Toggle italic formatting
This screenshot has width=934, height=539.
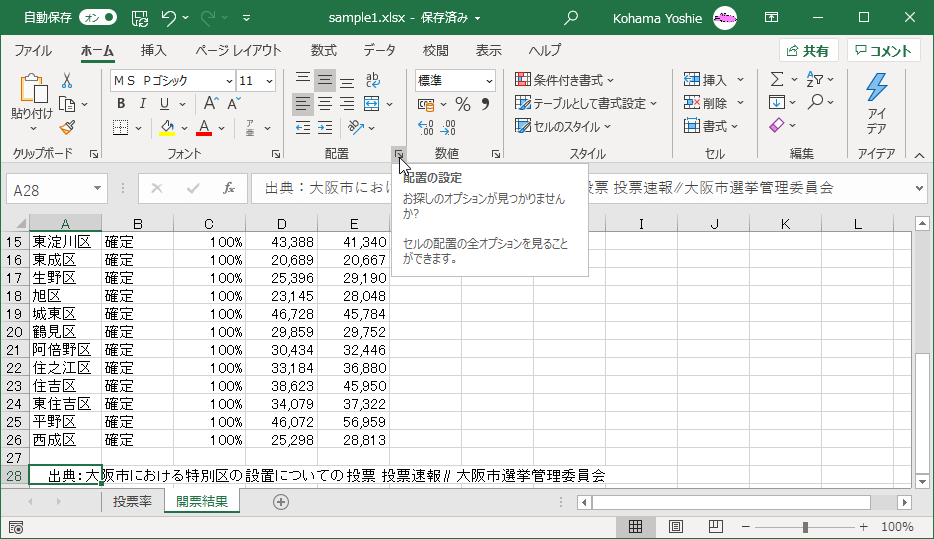pos(142,104)
